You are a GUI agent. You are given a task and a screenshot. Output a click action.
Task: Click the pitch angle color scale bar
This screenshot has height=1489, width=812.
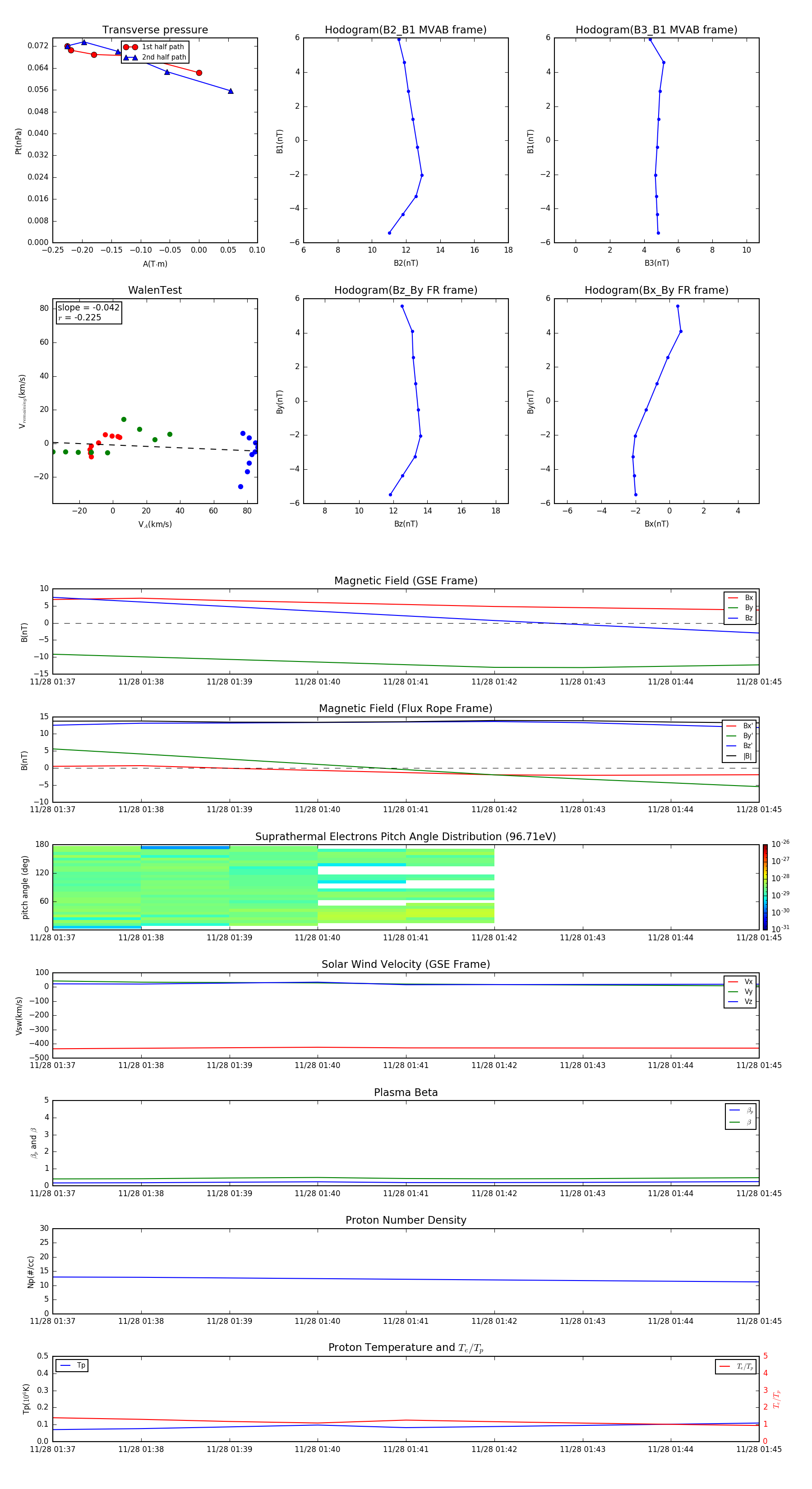pos(765,887)
